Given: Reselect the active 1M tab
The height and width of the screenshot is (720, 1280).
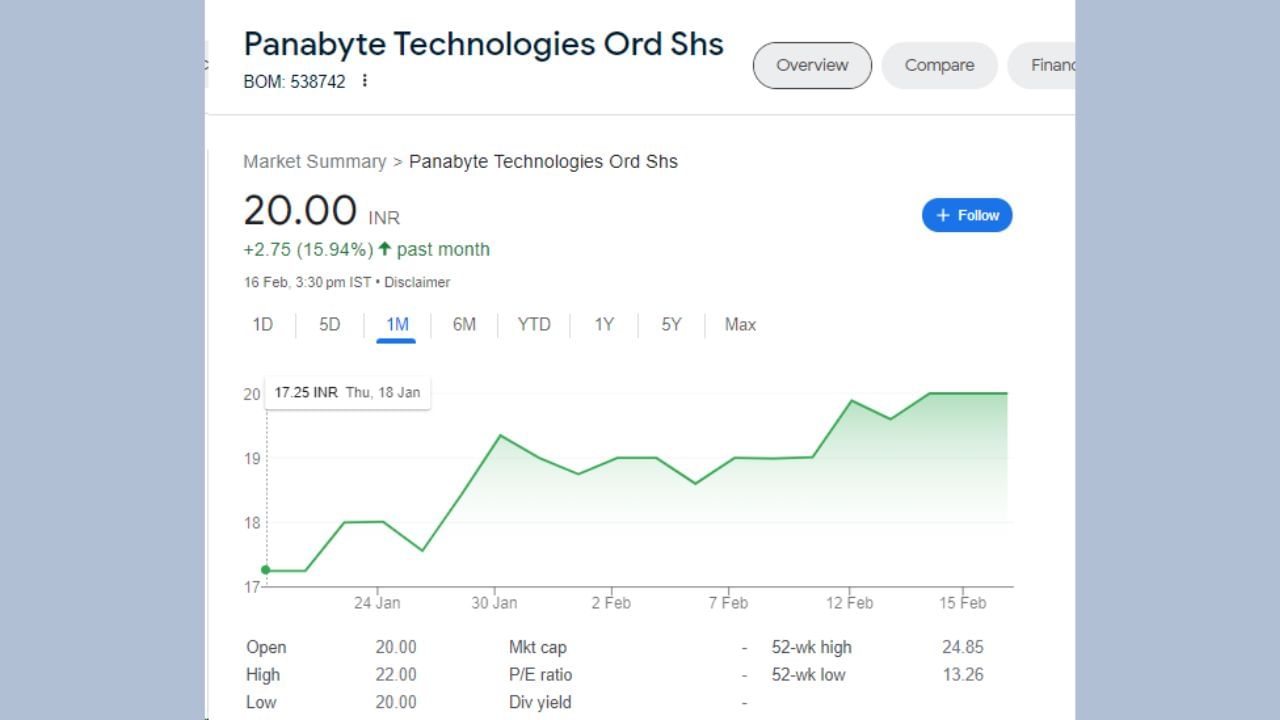Looking at the screenshot, I should coord(397,324).
